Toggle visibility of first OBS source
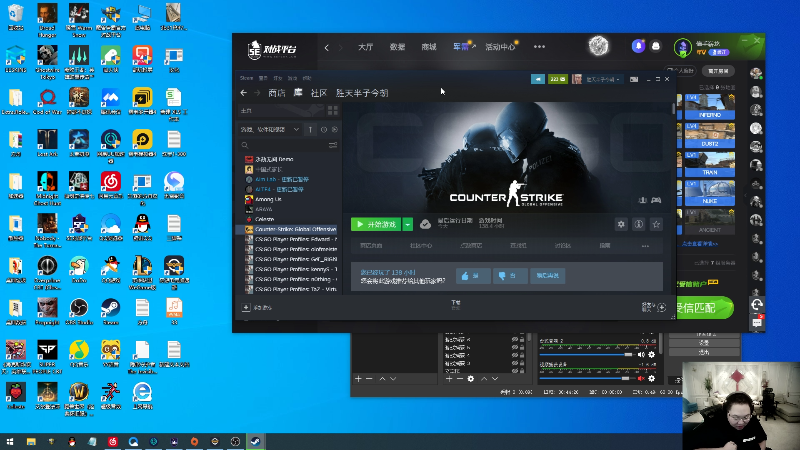Viewport: 800px width, 450px height. (x=514, y=339)
